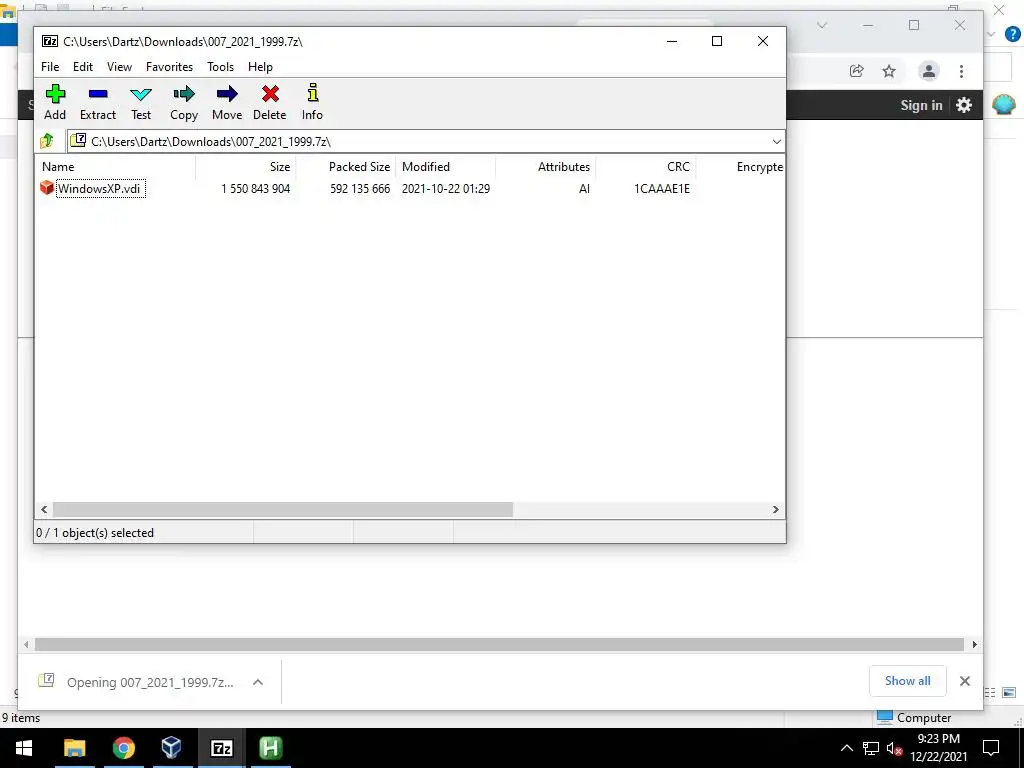Open the Chrome three-dot menu
This screenshot has width=1024, height=768.
[x=961, y=71]
